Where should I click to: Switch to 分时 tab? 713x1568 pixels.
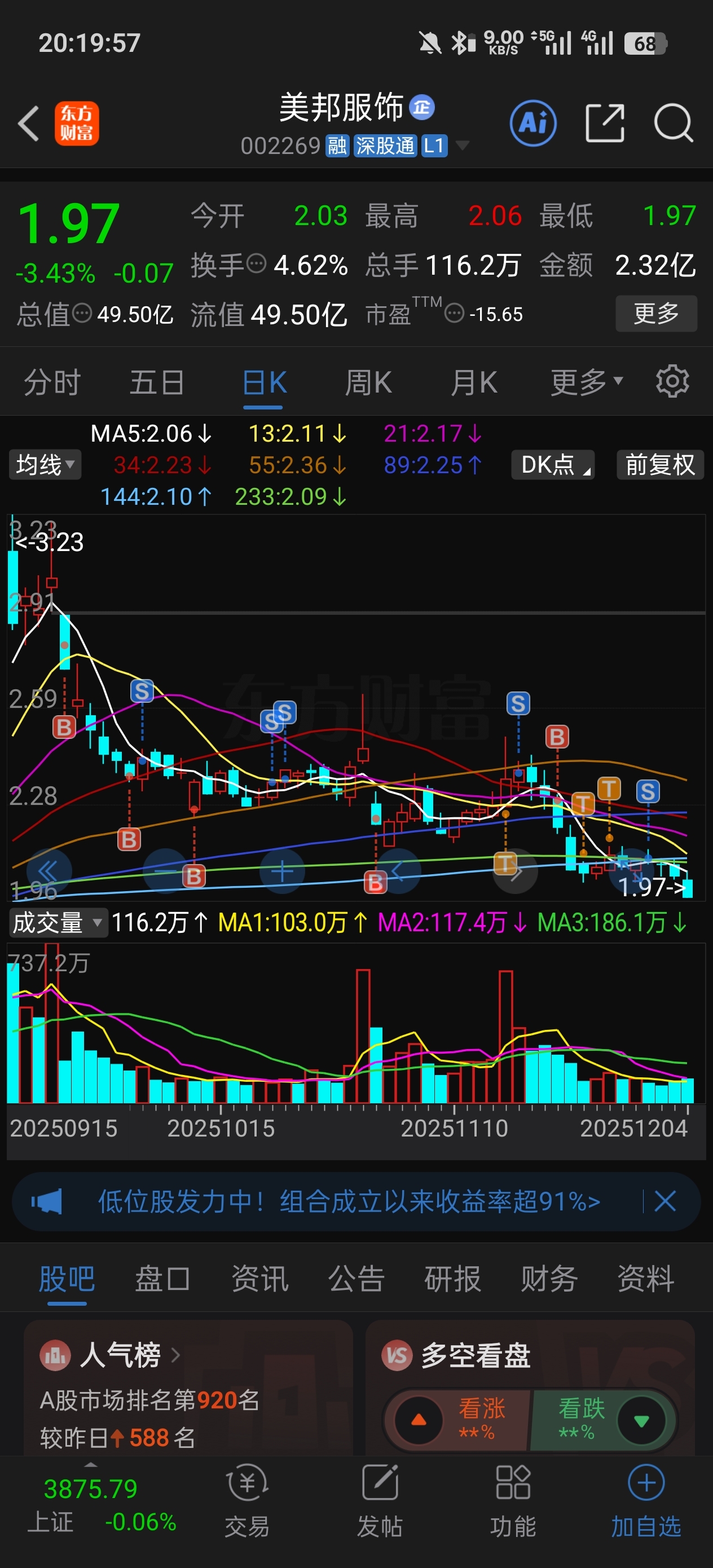[x=52, y=382]
